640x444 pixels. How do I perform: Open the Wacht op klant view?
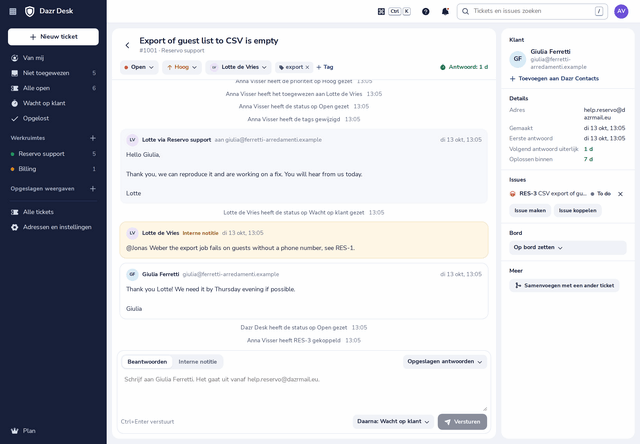tap(53, 103)
